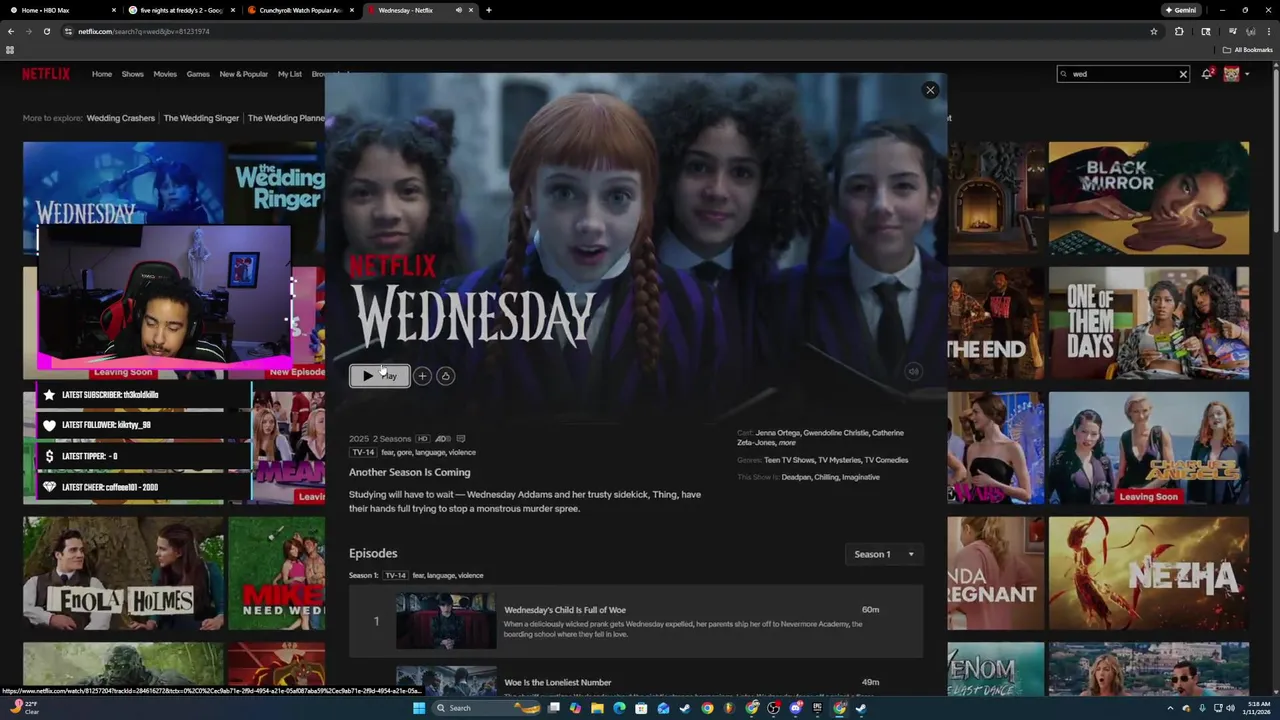Open the Enola Holmes title card
1280x720 pixels.
pyautogui.click(x=123, y=573)
